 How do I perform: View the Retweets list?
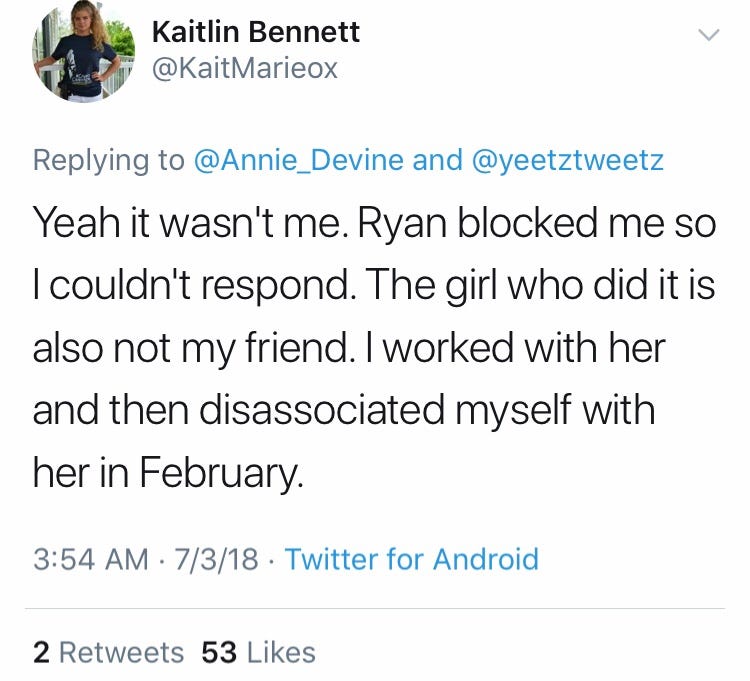pos(121,653)
